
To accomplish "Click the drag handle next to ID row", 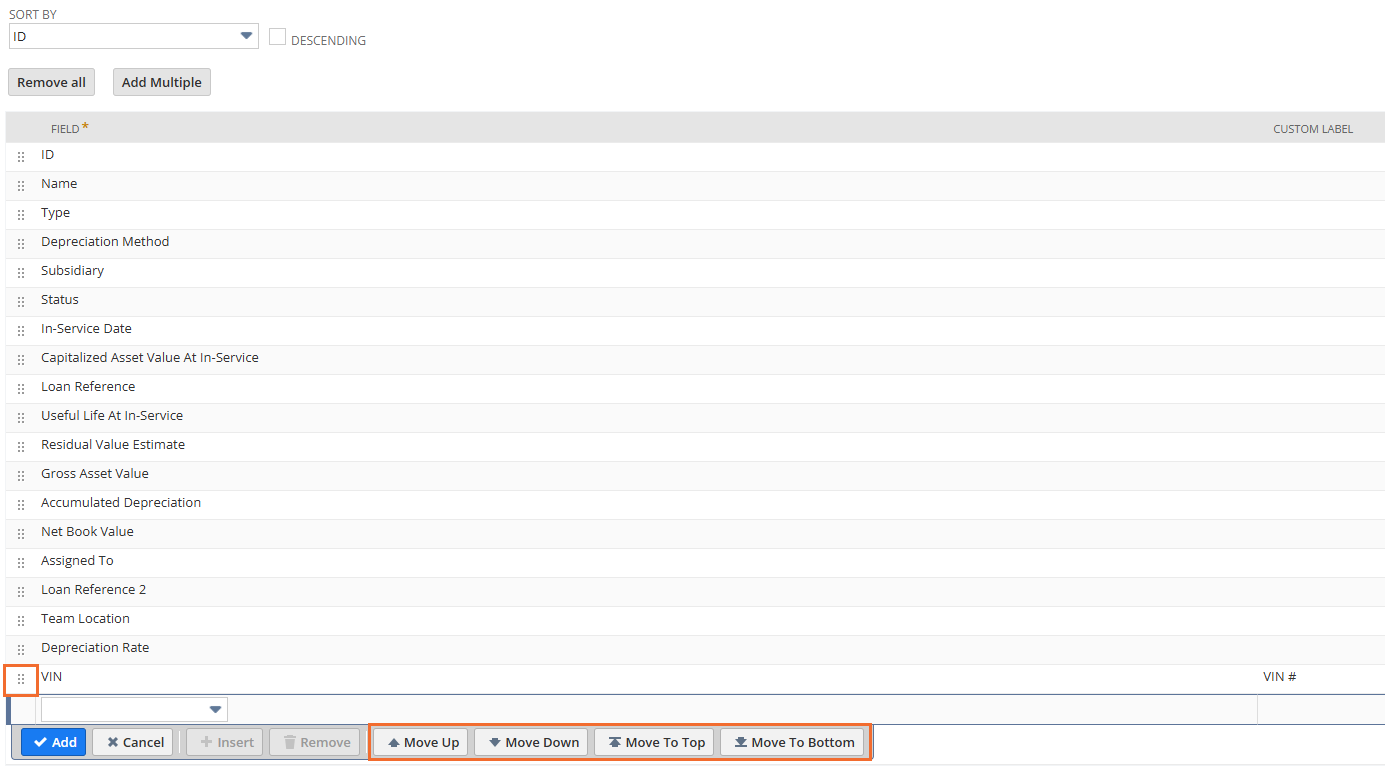I will (21, 157).
